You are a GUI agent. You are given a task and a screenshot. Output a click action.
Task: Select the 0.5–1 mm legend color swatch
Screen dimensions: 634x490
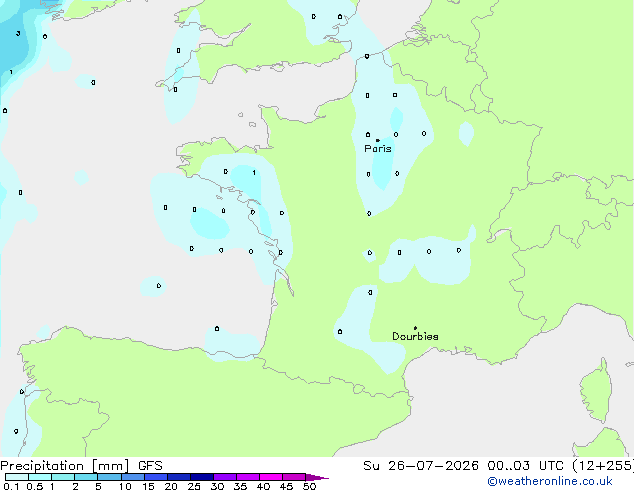[x=40, y=477]
